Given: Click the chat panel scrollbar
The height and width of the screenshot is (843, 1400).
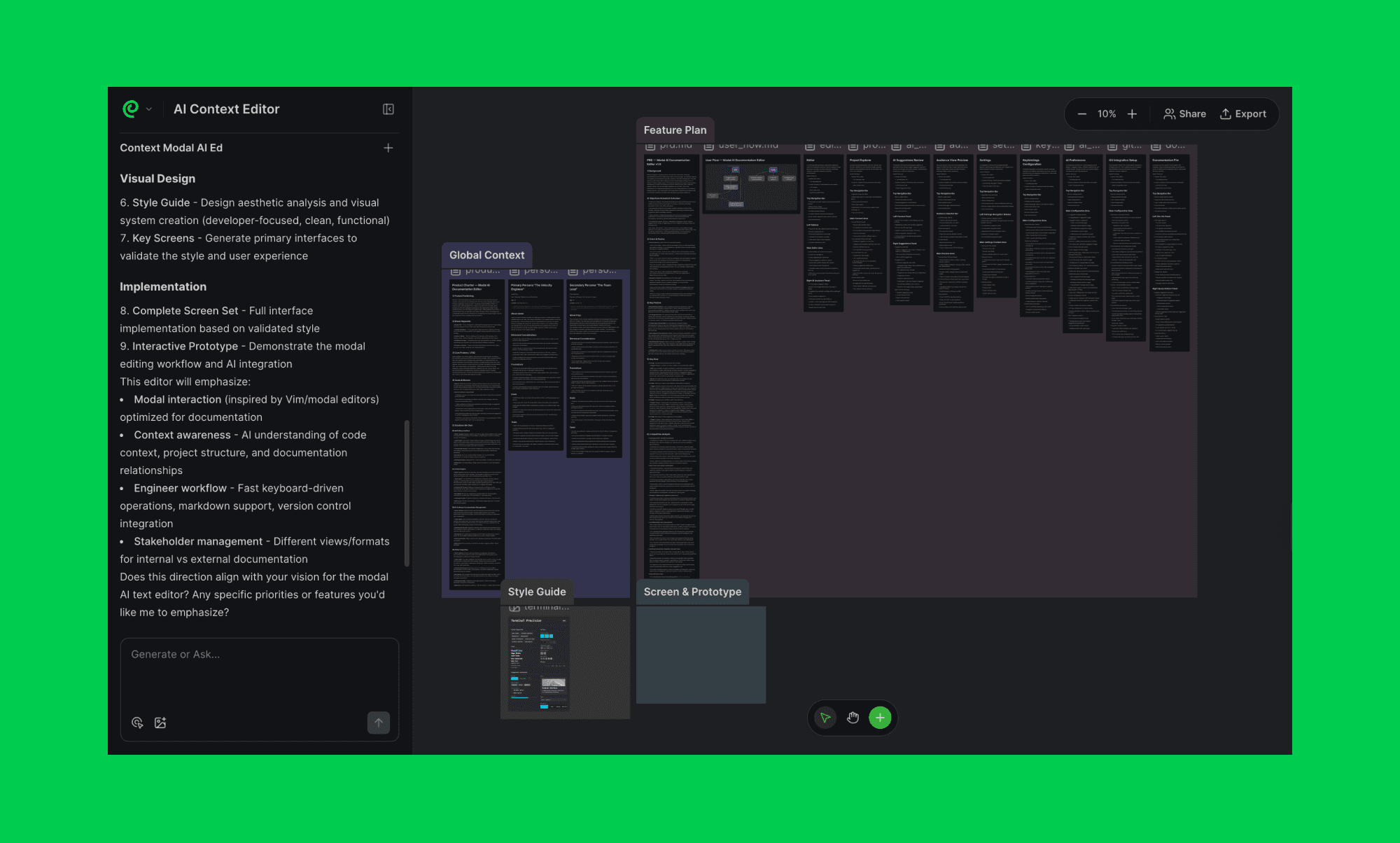Looking at the screenshot, I should click(407, 493).
